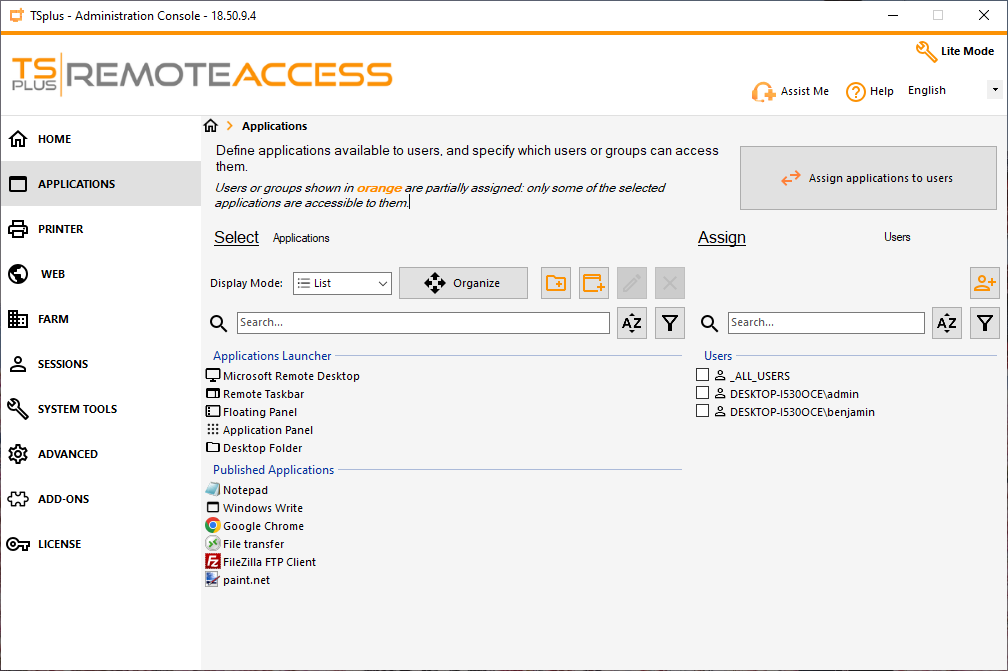The height and width of the screenshot is (671, 1008).
Task: Open the Display Mode dropdown
Action: coord(342,283)
